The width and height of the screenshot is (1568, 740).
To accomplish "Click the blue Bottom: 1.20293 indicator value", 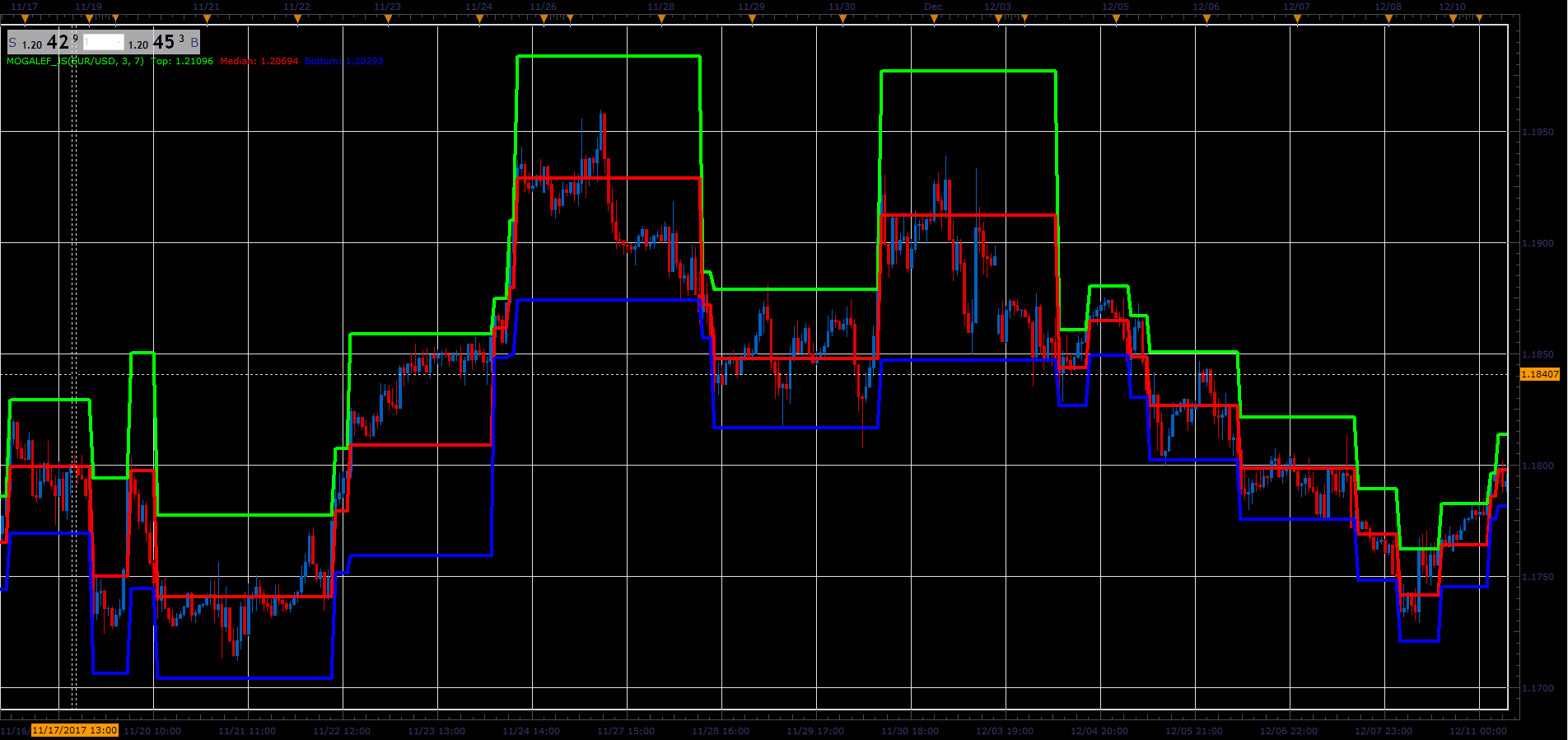I will 343,61.
